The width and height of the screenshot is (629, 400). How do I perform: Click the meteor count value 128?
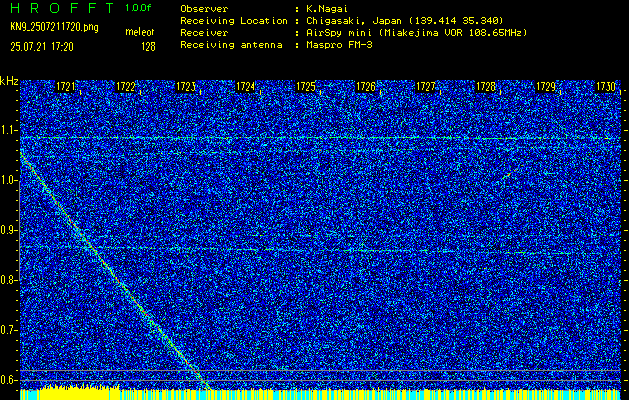click(x=148, y=47)
